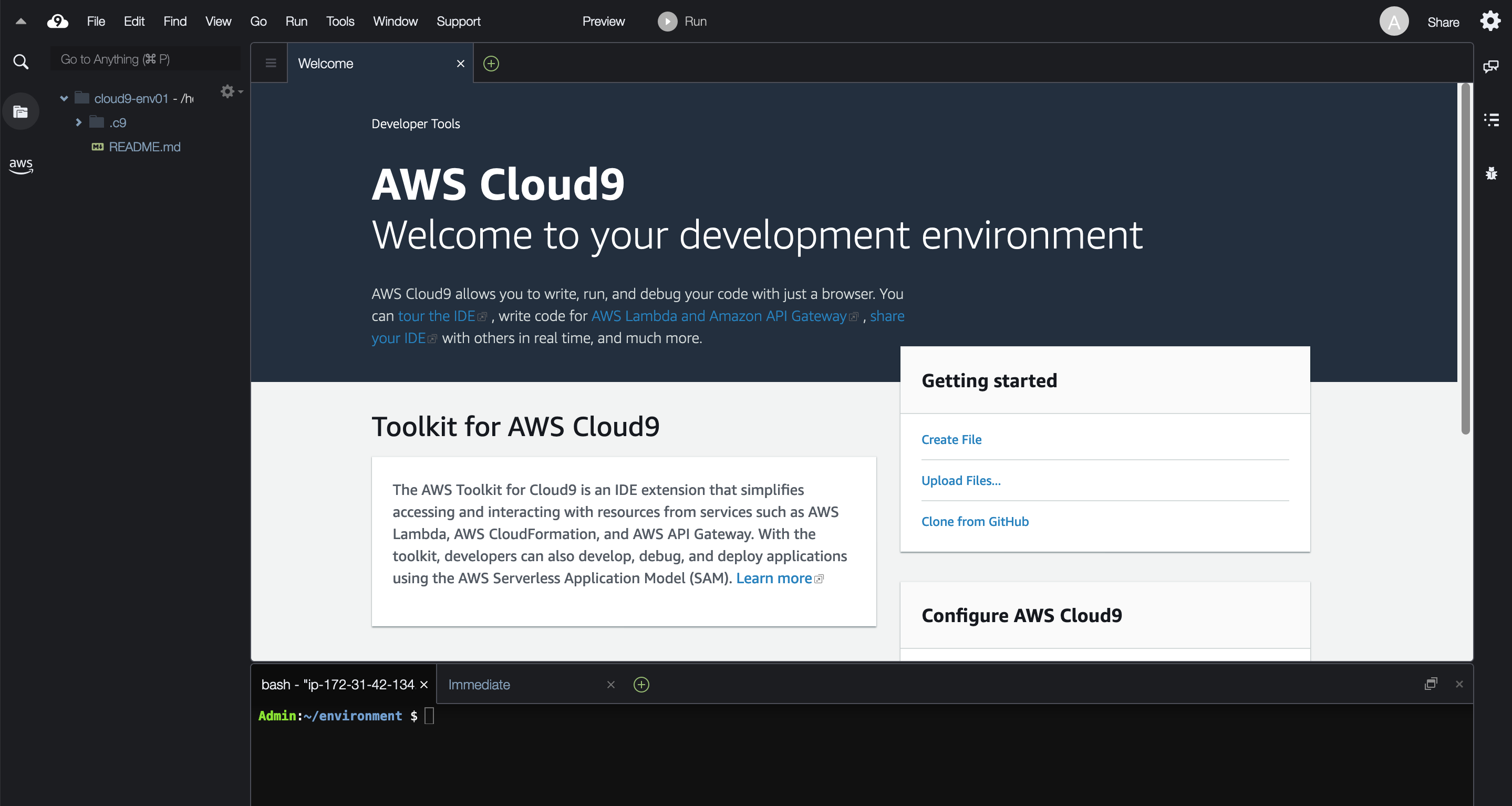Open the Debugger bug panel icon
The width and height of the screenshot is (1512, 806).
pos(1491,173)
